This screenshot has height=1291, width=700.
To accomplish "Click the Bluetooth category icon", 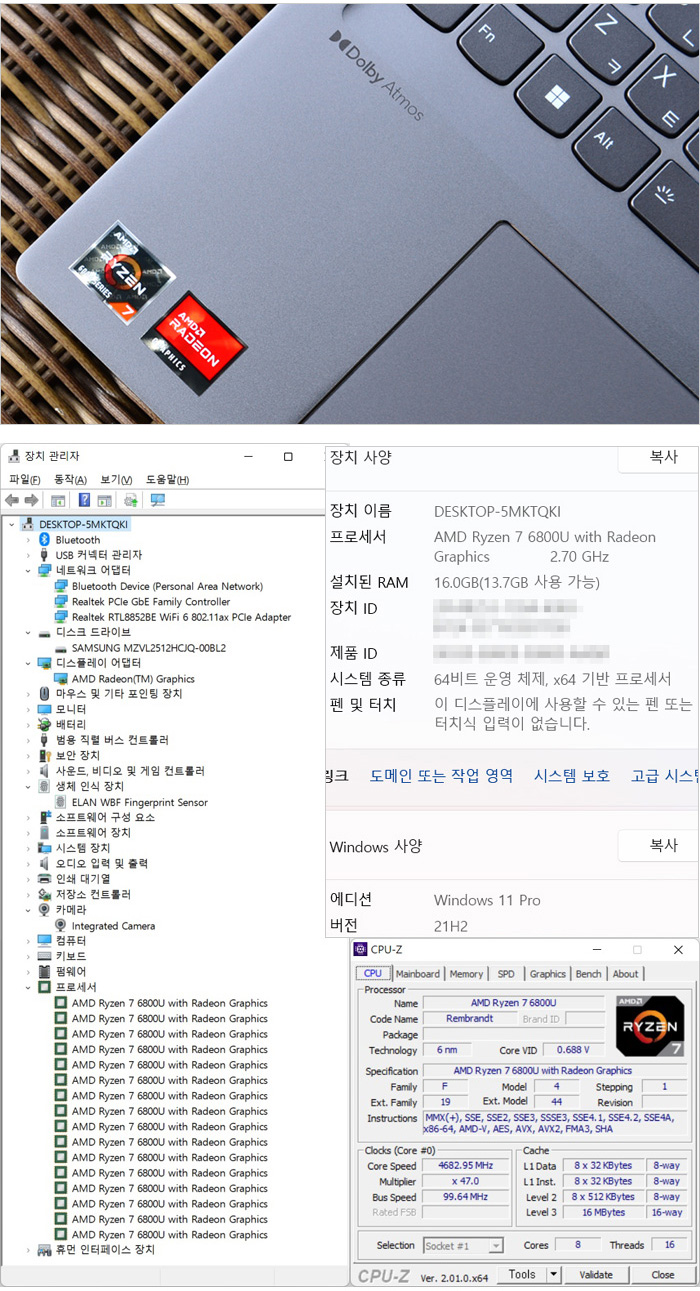I will (44, 540).
